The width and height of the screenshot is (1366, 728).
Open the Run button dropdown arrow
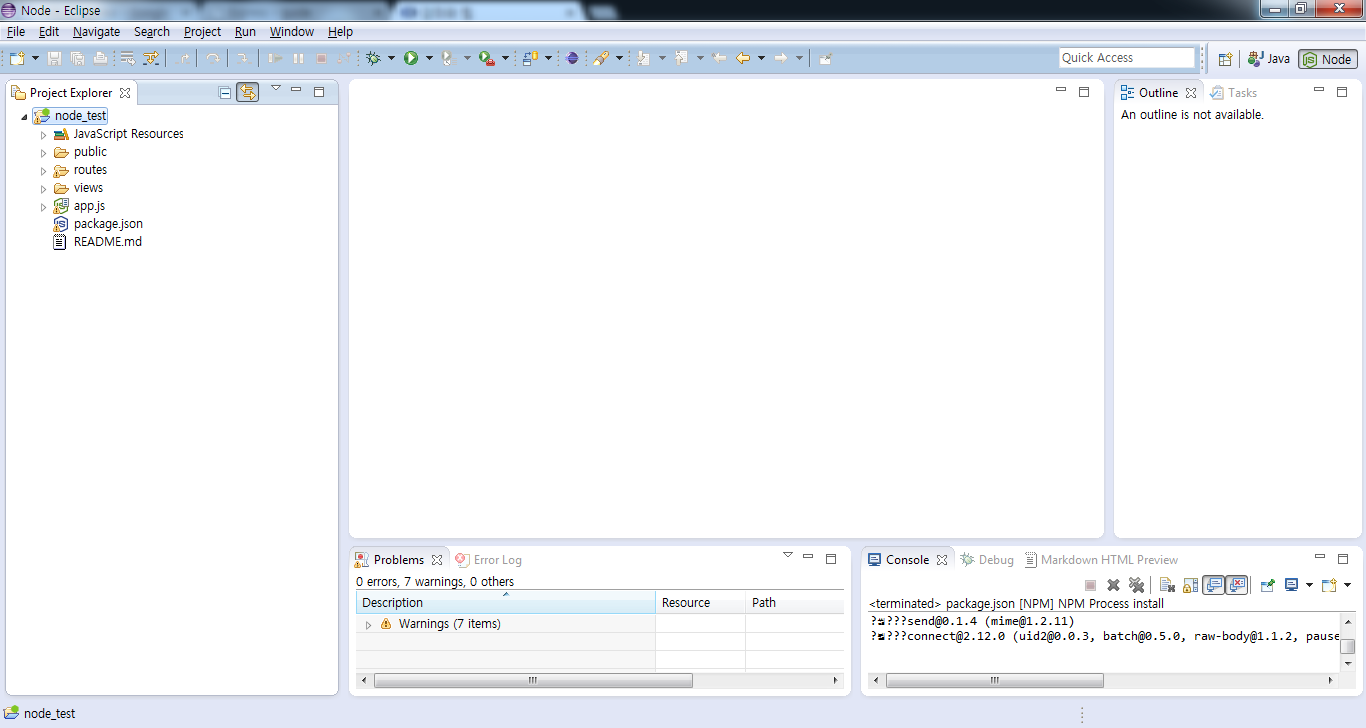click(x=429, y=58)
